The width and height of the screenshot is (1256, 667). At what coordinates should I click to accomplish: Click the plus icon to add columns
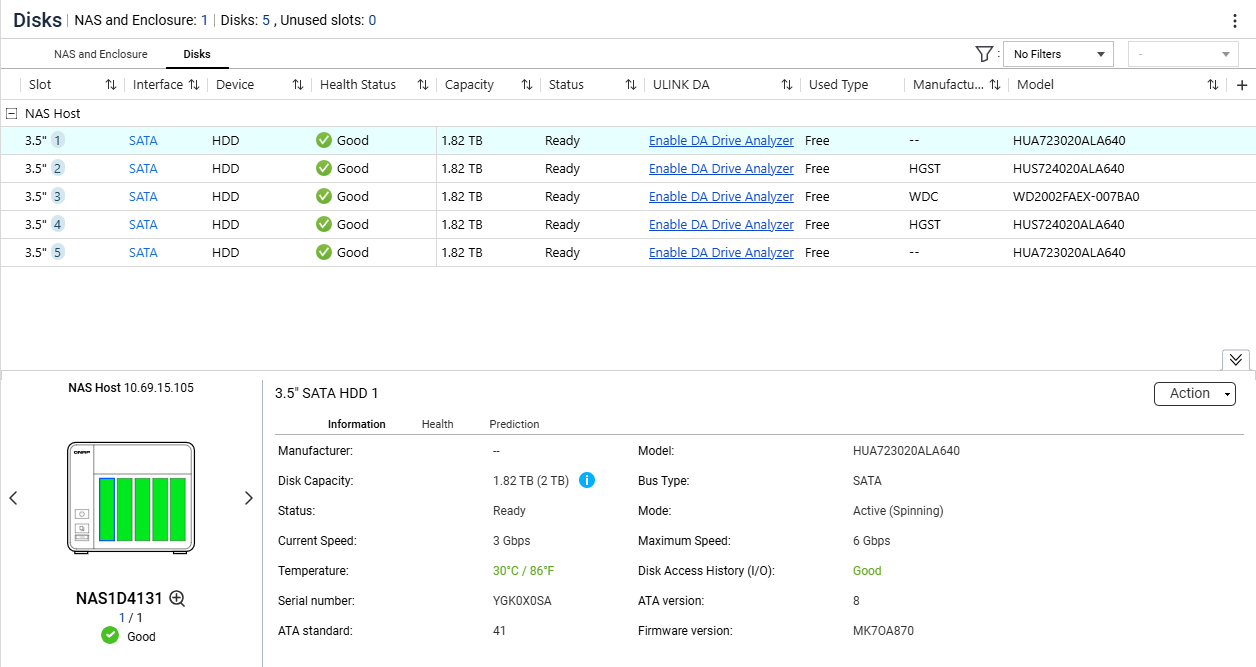pos(1242,85)
